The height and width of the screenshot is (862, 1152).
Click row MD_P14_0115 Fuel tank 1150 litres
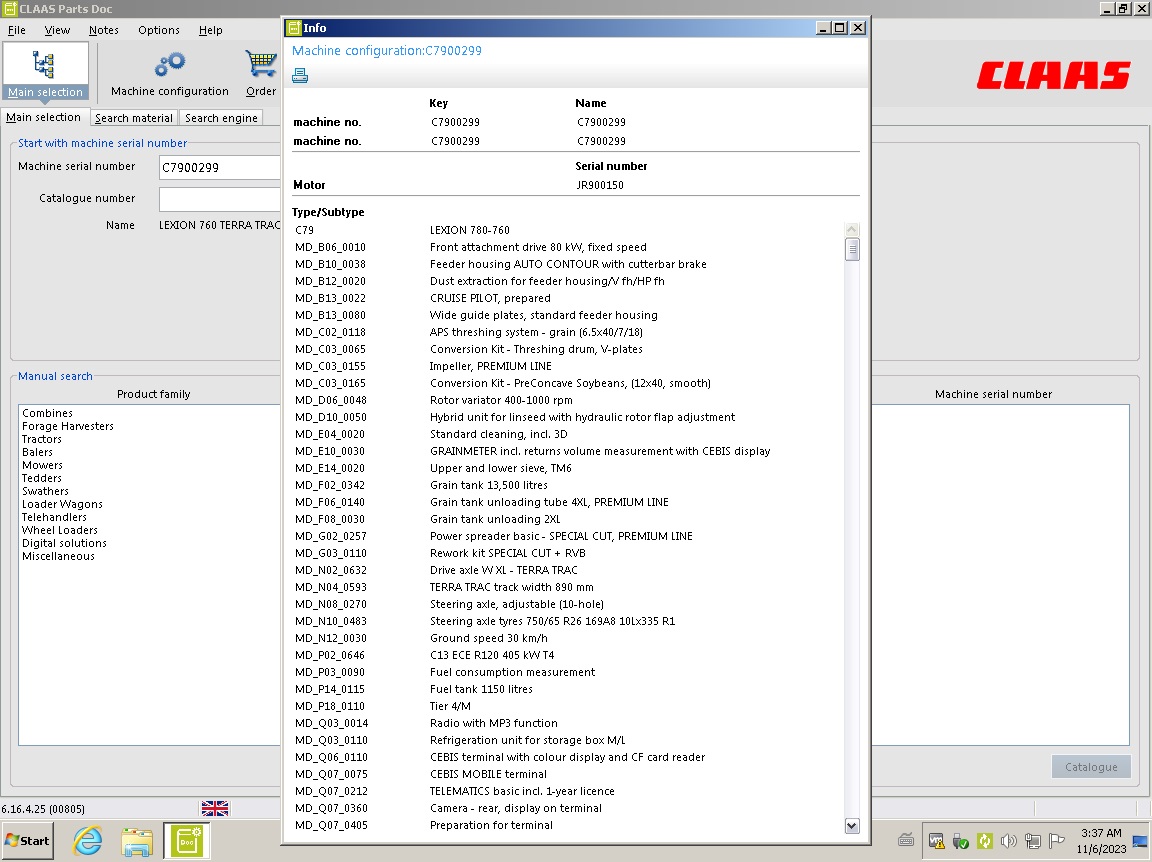(567, 689)
